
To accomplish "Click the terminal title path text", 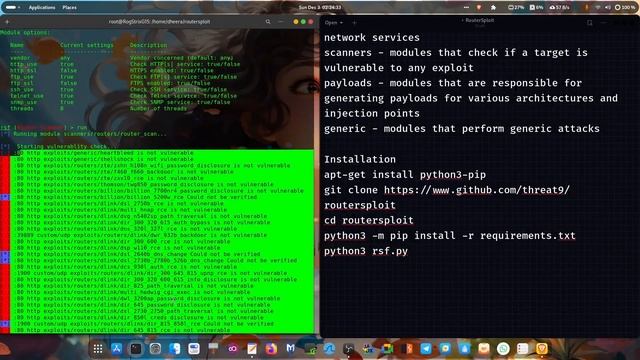I will pos(159,22).
